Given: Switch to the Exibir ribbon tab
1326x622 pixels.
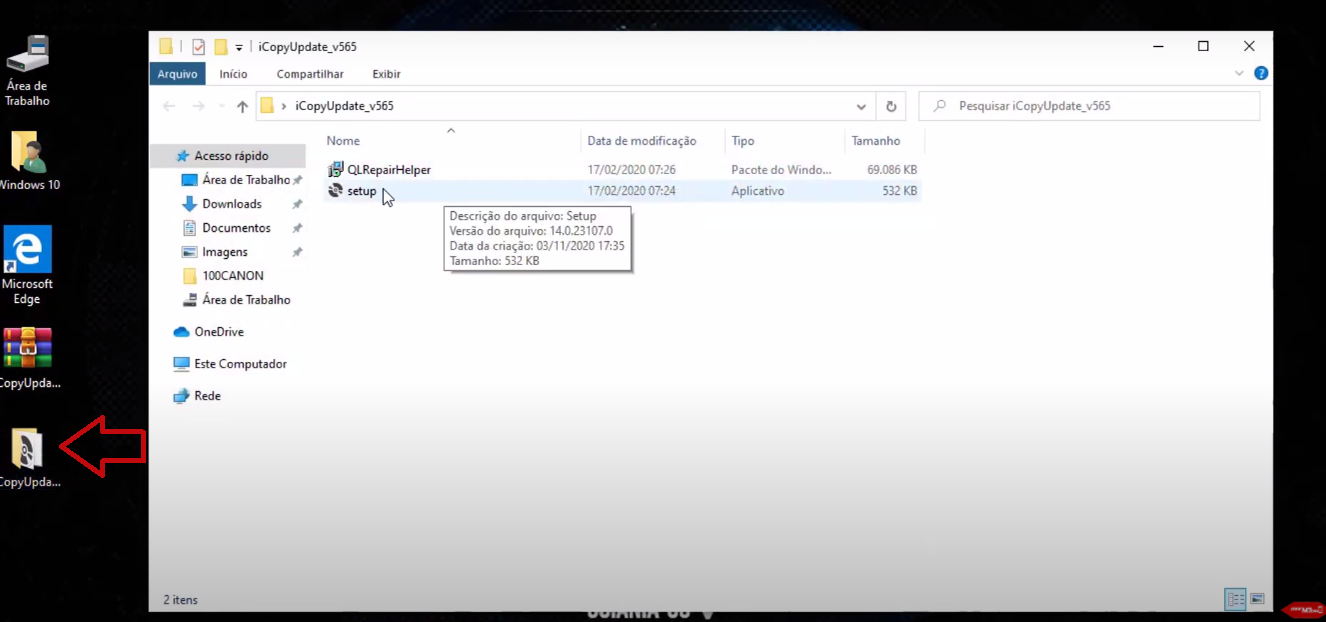Looking at the screenshot, I should coord(386,73).
